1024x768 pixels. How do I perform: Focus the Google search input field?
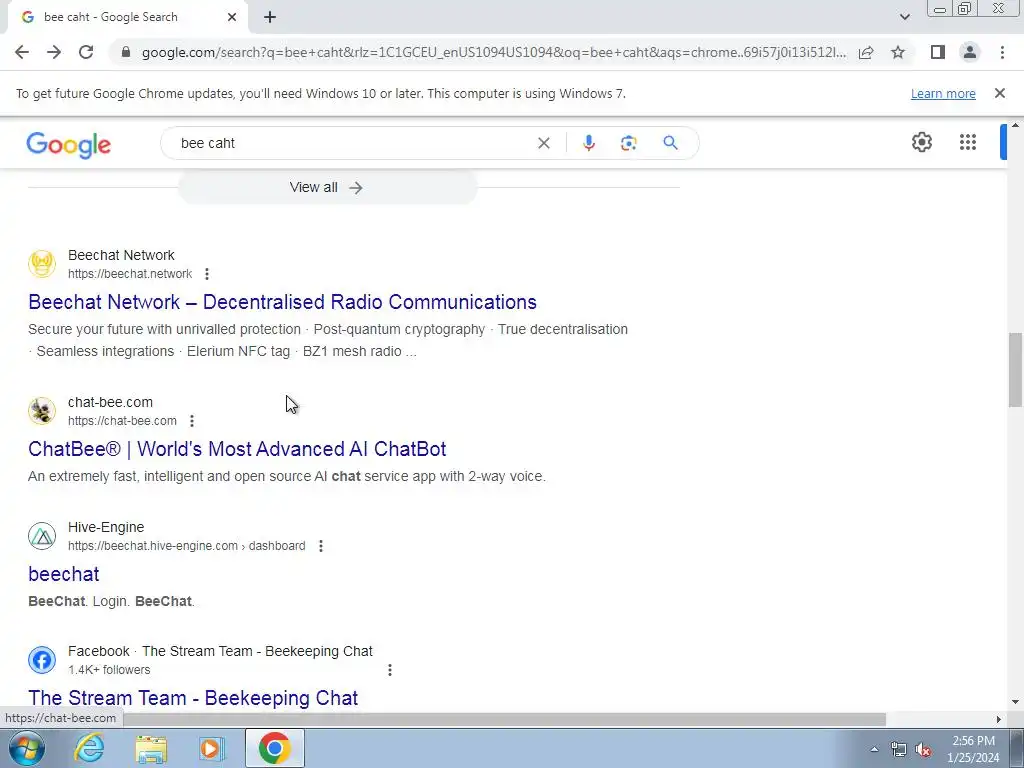[x=353, y=143]
